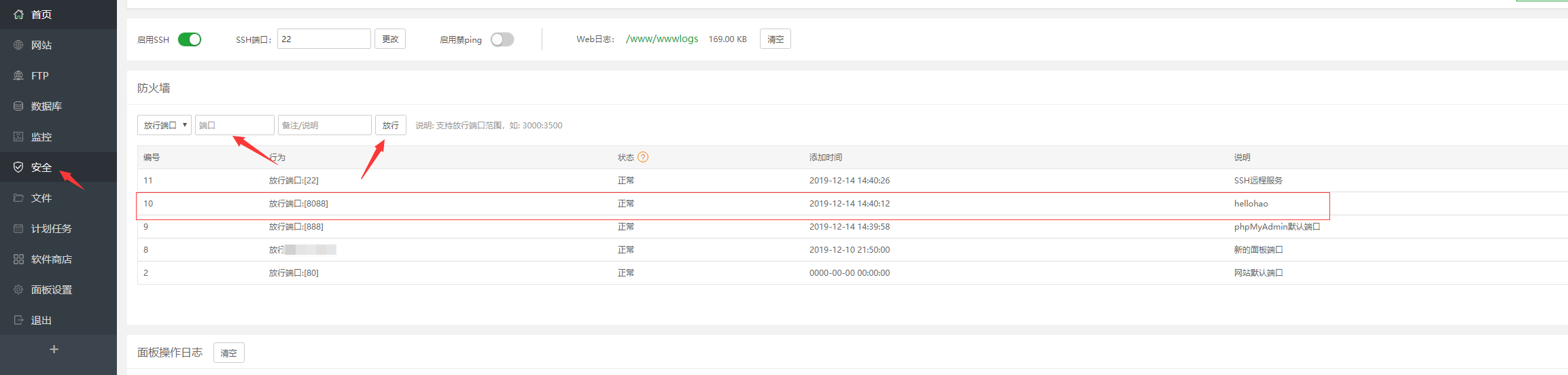Screen dimensions: 1568x375
Task: Open the 文件 folder icon
Action: click(x=18, y=198)
